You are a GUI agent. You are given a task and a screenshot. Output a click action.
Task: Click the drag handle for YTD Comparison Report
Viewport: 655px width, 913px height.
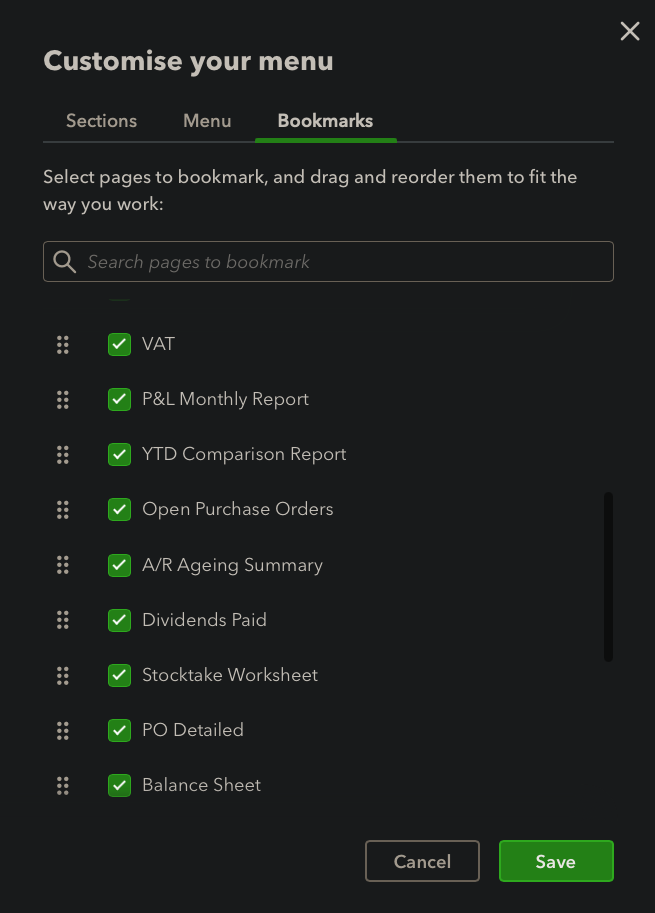[x=63, y=454]
